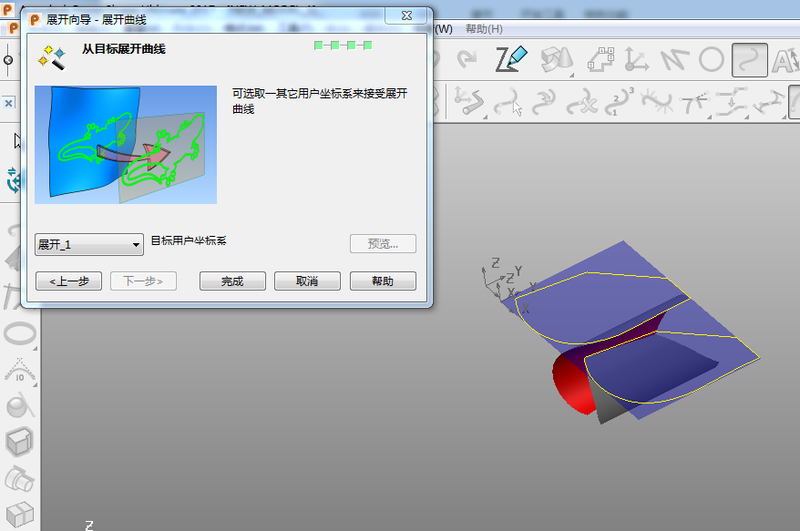Expand the solid shapes tool flyout arrow
This screenshot has height=531, width=800.
click(x=572, y=75)
